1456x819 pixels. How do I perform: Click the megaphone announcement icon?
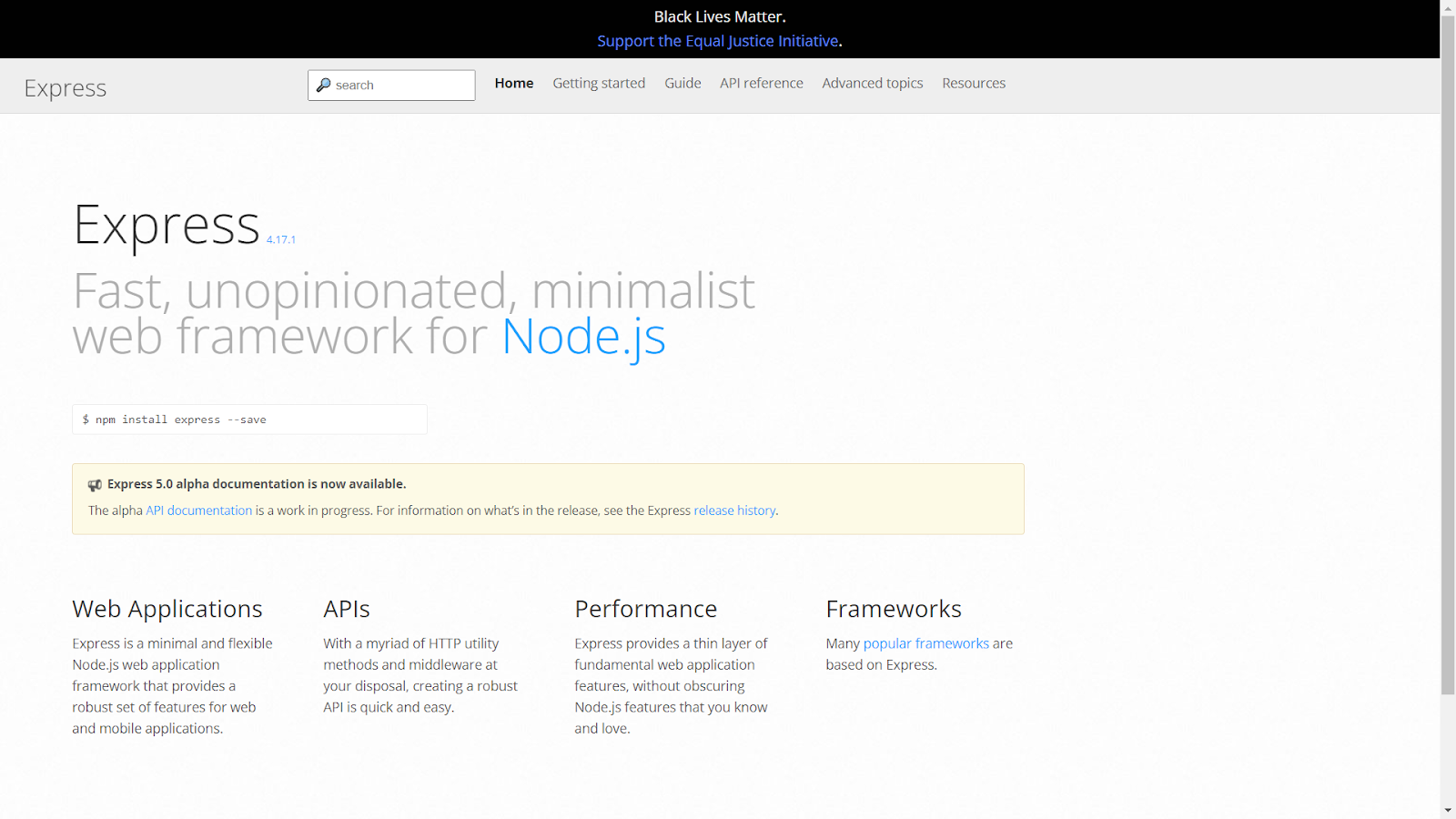point(95,485)
